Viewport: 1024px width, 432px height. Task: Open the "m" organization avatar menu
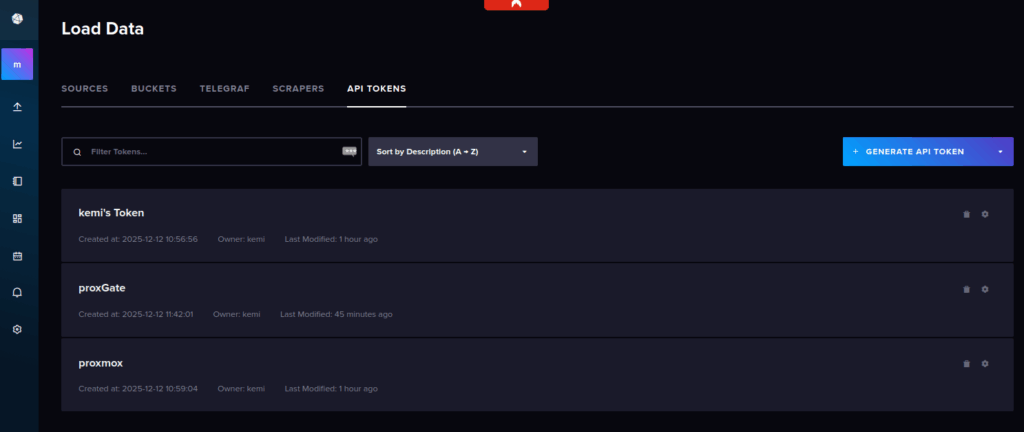[17, 64]
